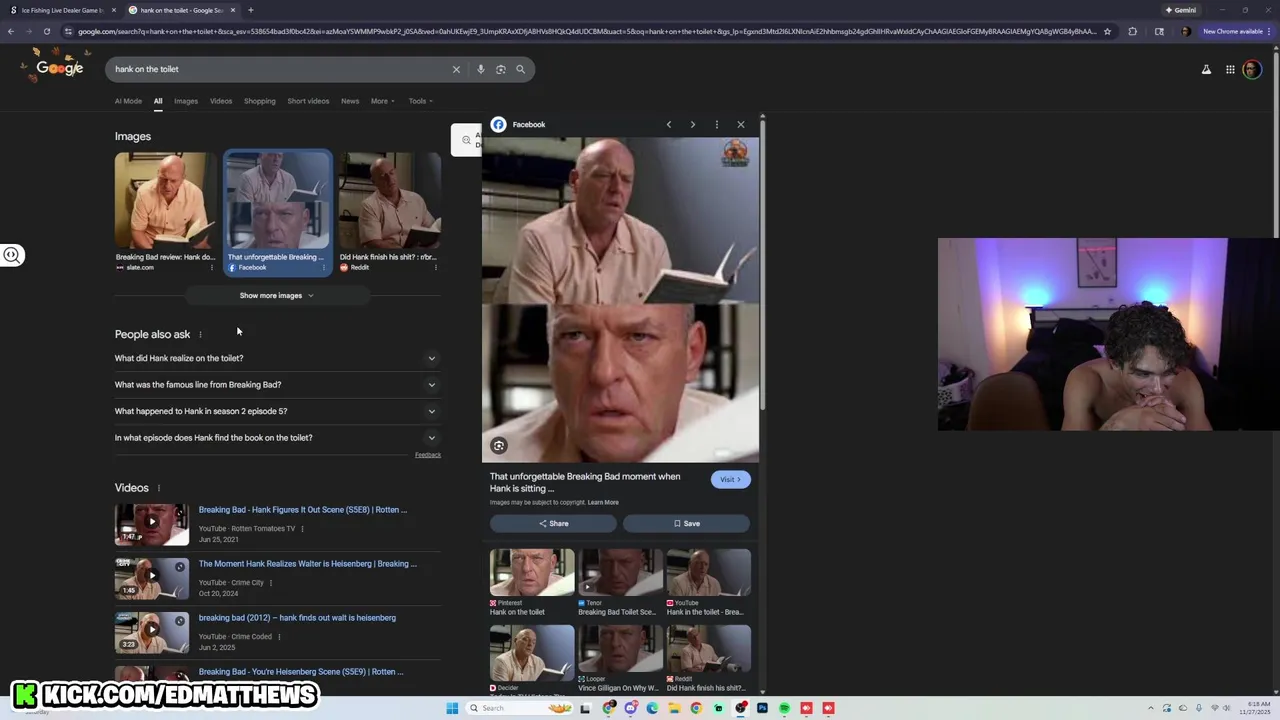Open Gemini in Chrome

1180,10
